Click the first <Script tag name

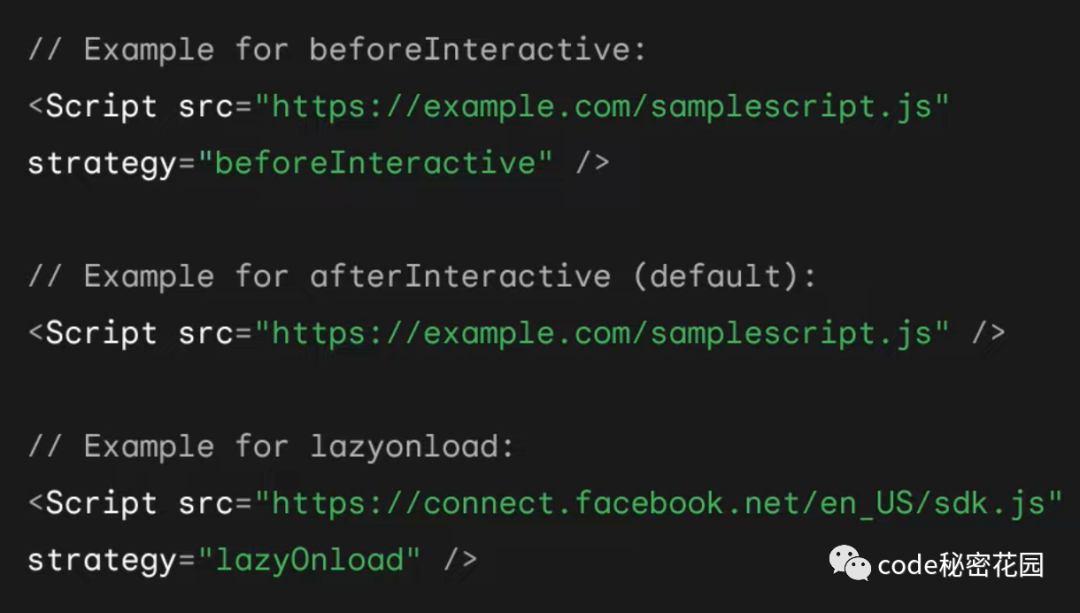click(93, 107)
